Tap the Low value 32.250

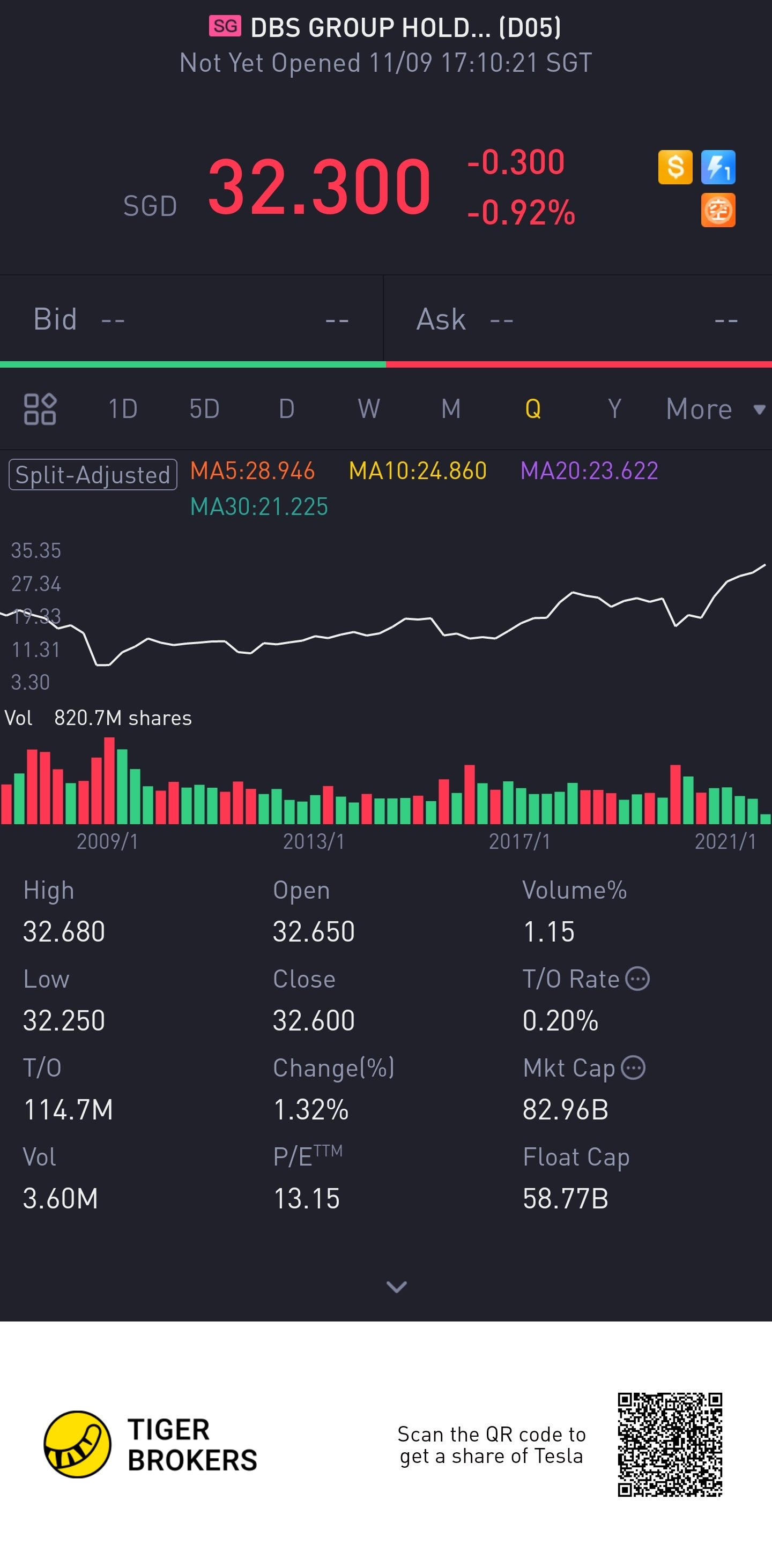point(64,1020)
